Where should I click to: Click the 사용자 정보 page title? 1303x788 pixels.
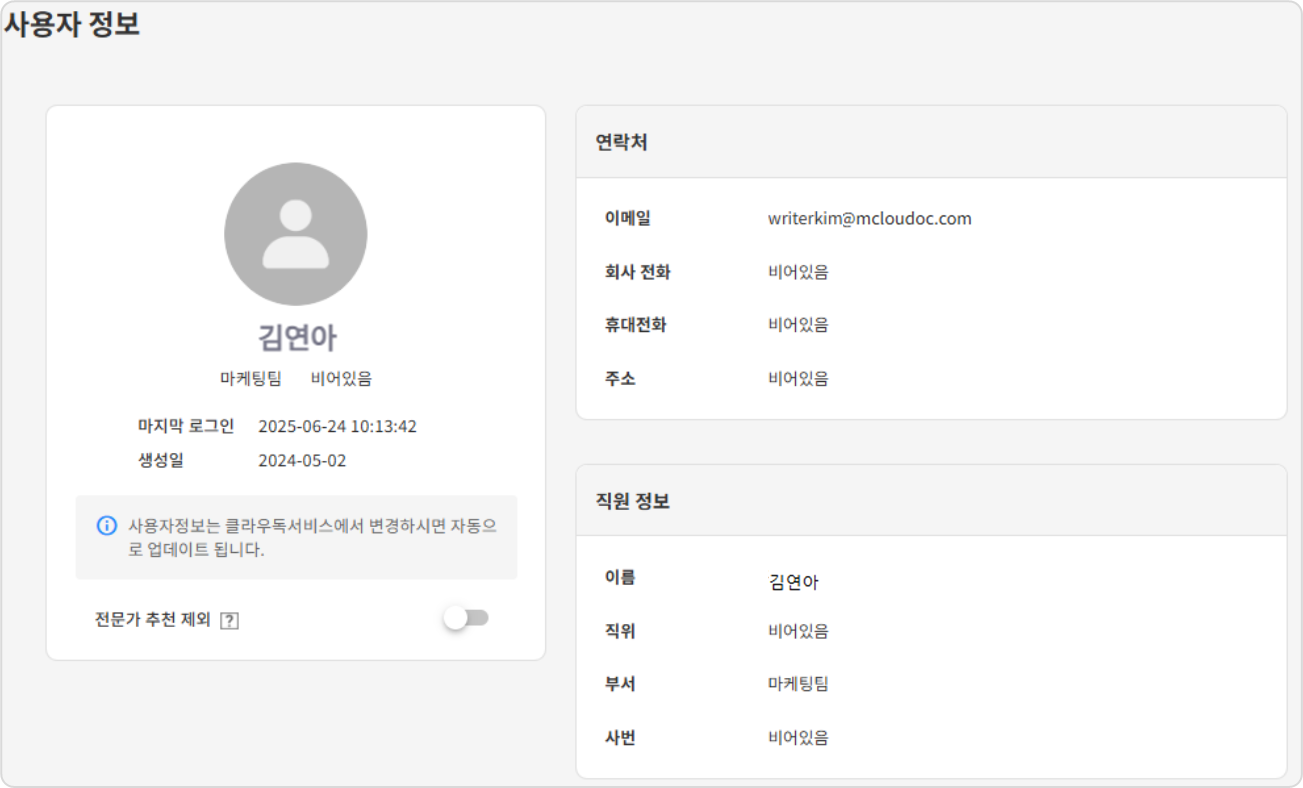(x=72, y=24)
